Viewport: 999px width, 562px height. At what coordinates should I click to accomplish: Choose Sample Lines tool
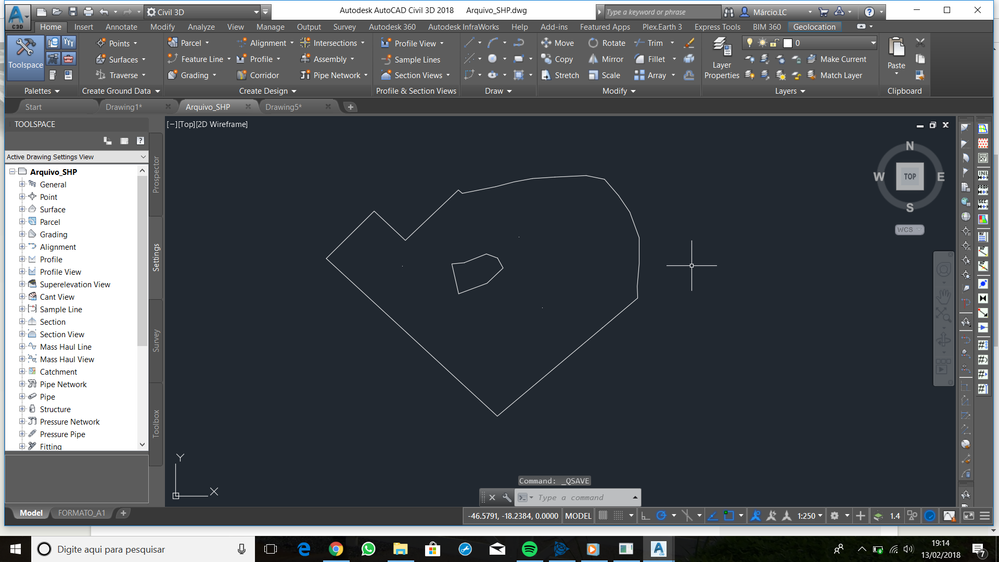point(410,59)
